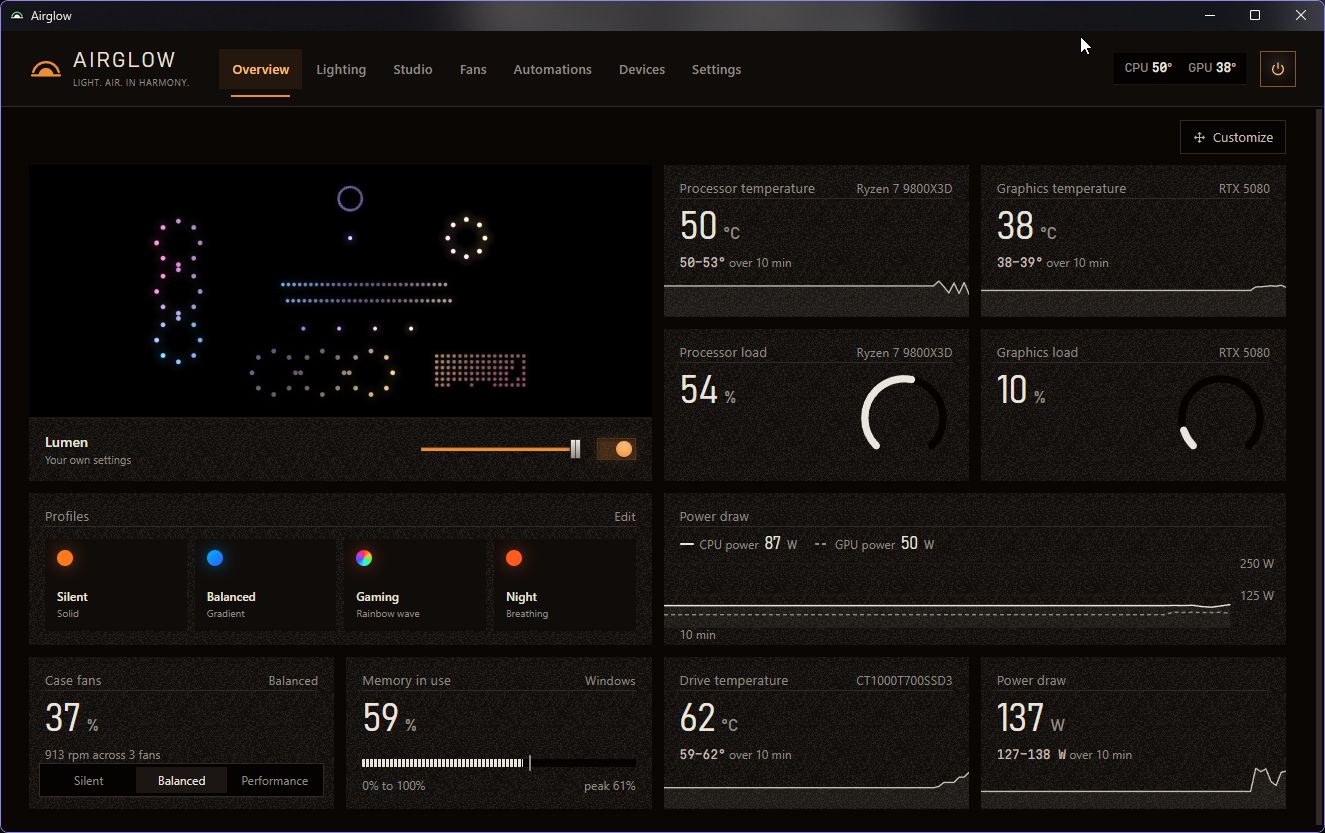Viewport: 1325px width, 833px height.
Task: Click the CT1000T700SSD3 drive label
Action: tap(904, 681)
